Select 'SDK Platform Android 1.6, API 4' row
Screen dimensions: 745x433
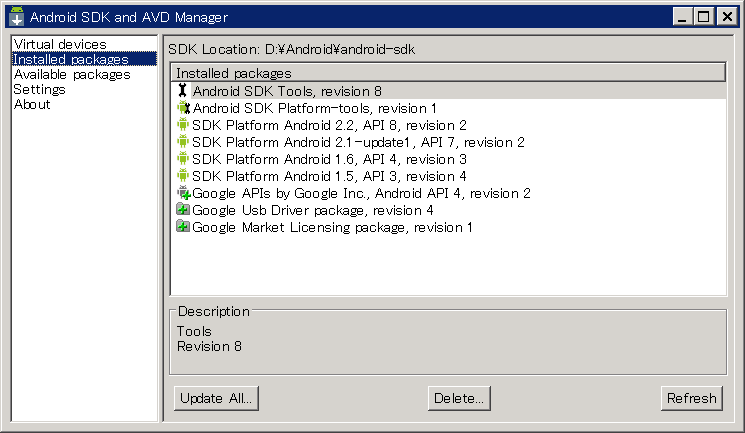449,159
